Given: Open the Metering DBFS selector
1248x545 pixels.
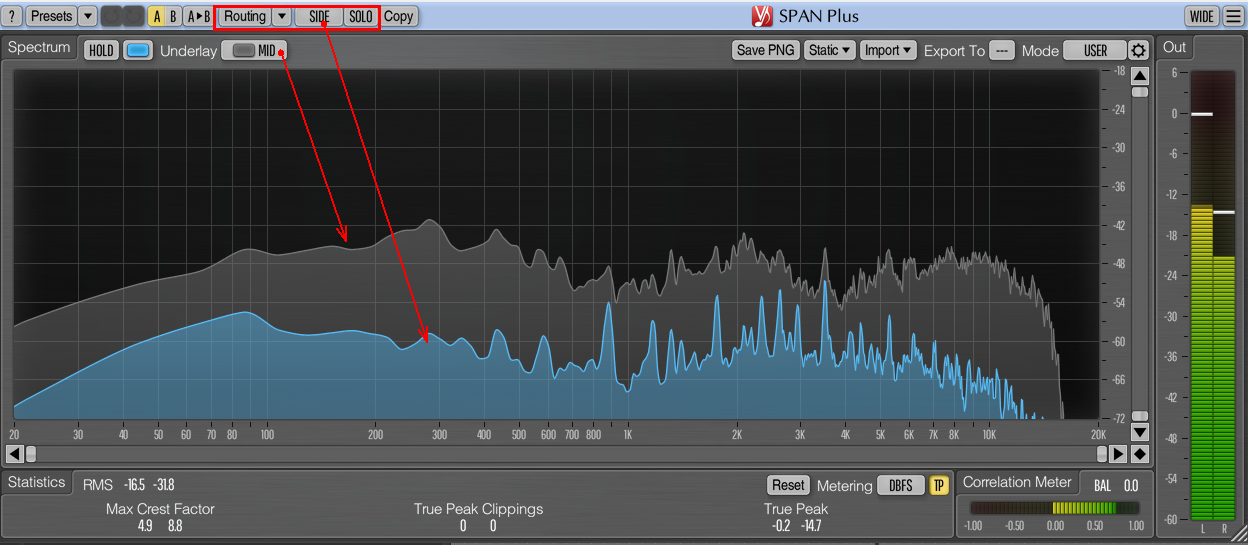Looking at the screenshot, I should click(x=901, y=485).
